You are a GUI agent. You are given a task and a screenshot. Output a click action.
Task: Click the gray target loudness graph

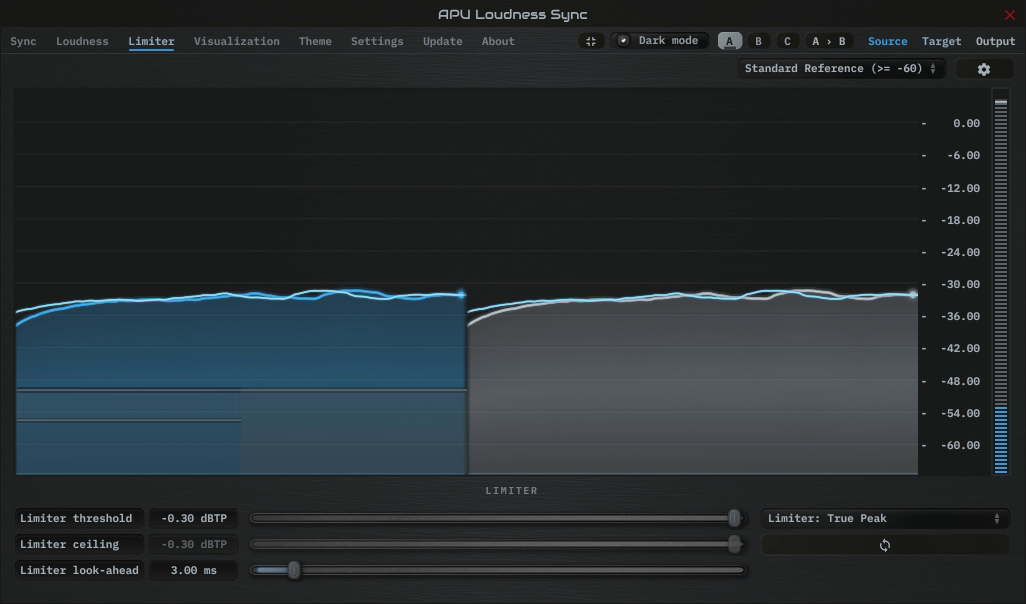click(x=692, y=383)
